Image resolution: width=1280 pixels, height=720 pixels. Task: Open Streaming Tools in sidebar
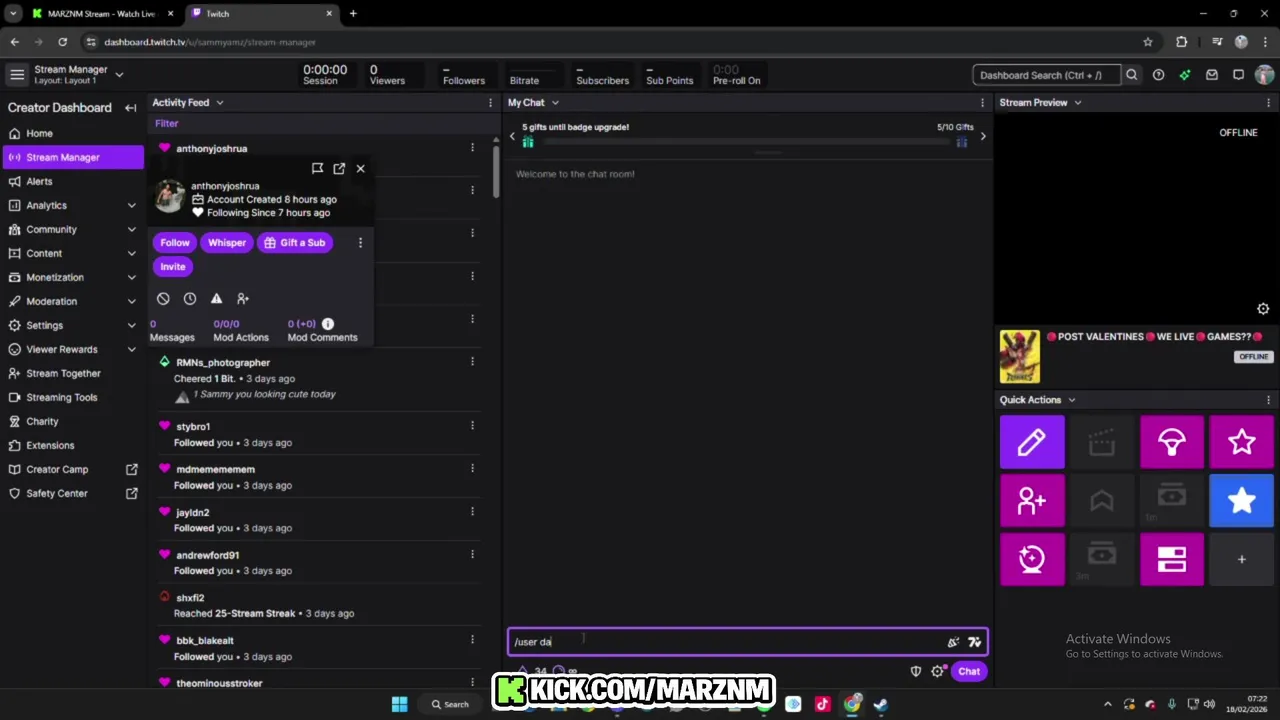pyautogui.click(x=72, y=397)
